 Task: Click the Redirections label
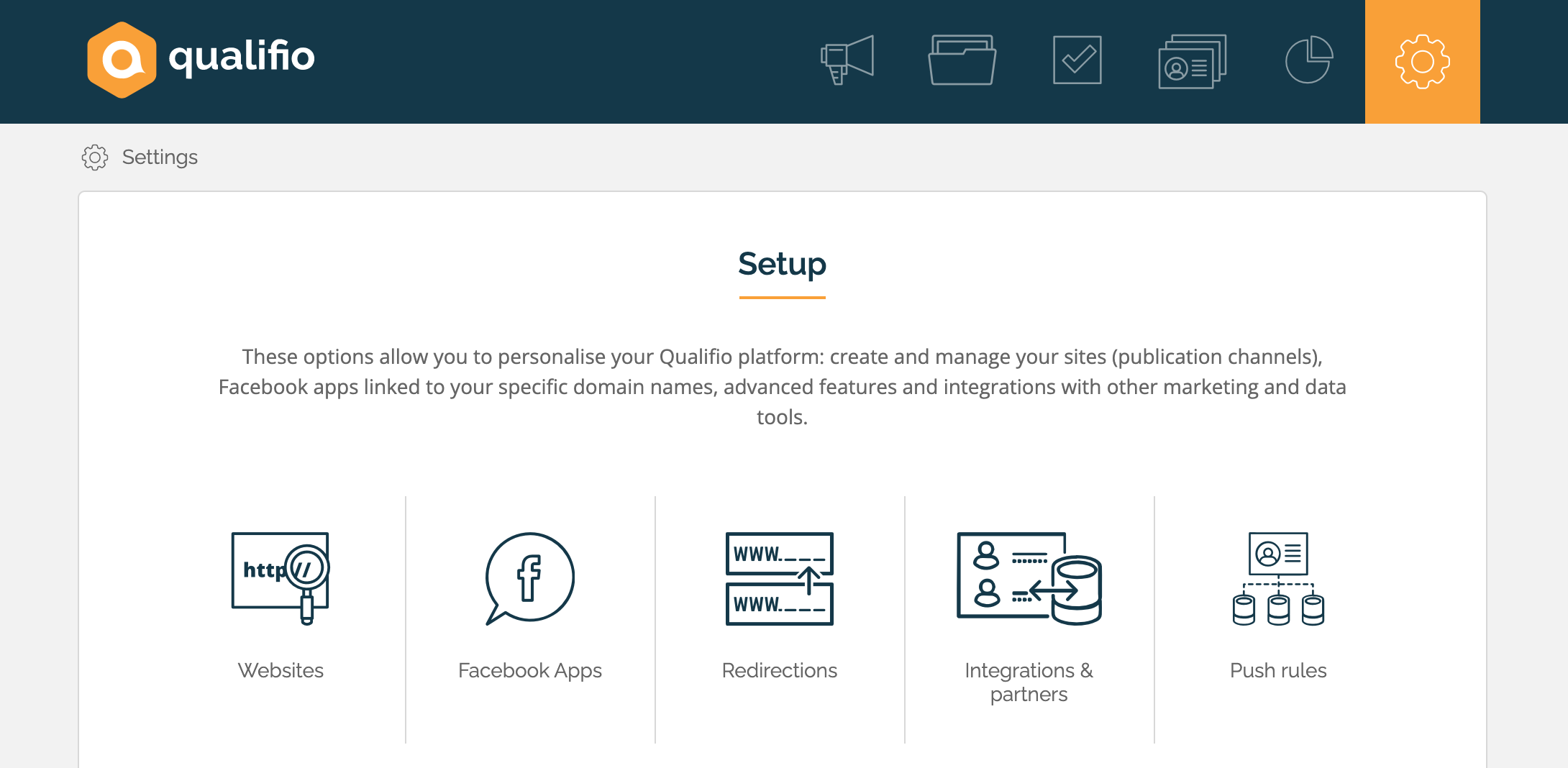pyautogui.click(x=780, y=670)
